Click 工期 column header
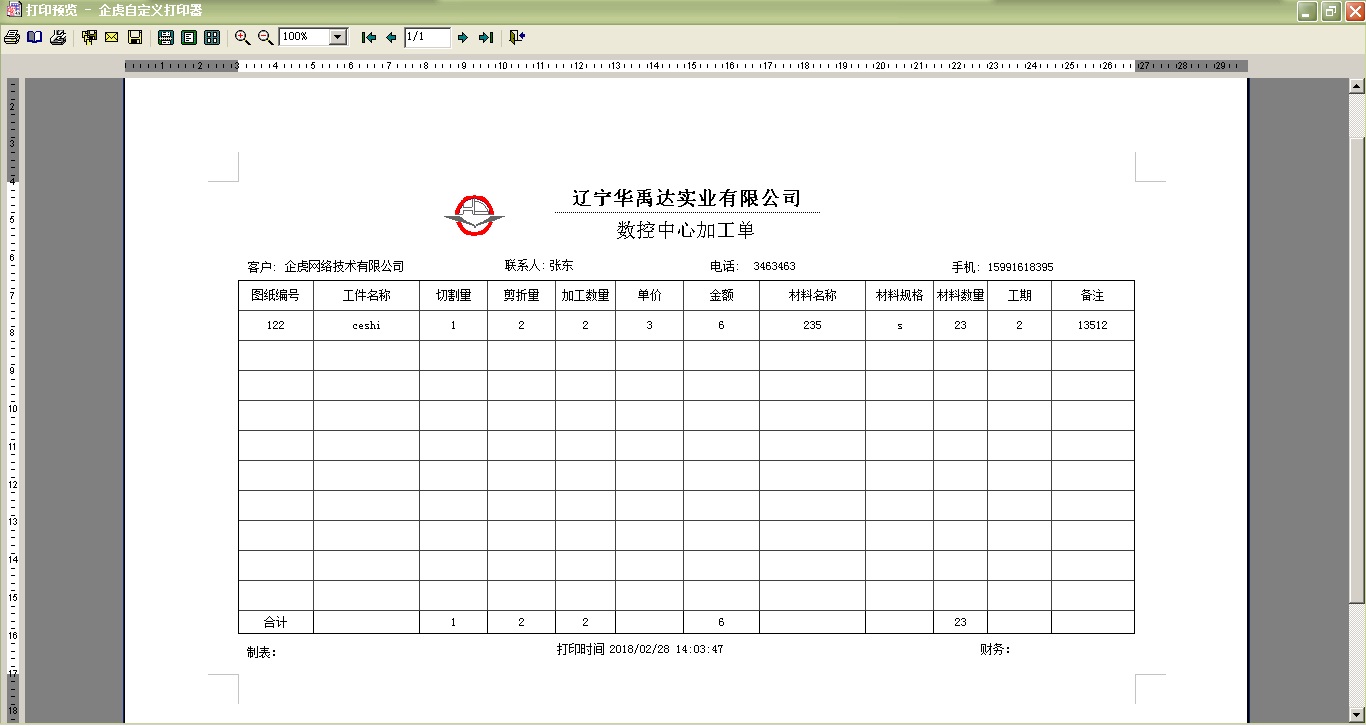Image resolution: width=1366 pixels, height=726 pixels. pos(1019,296)
